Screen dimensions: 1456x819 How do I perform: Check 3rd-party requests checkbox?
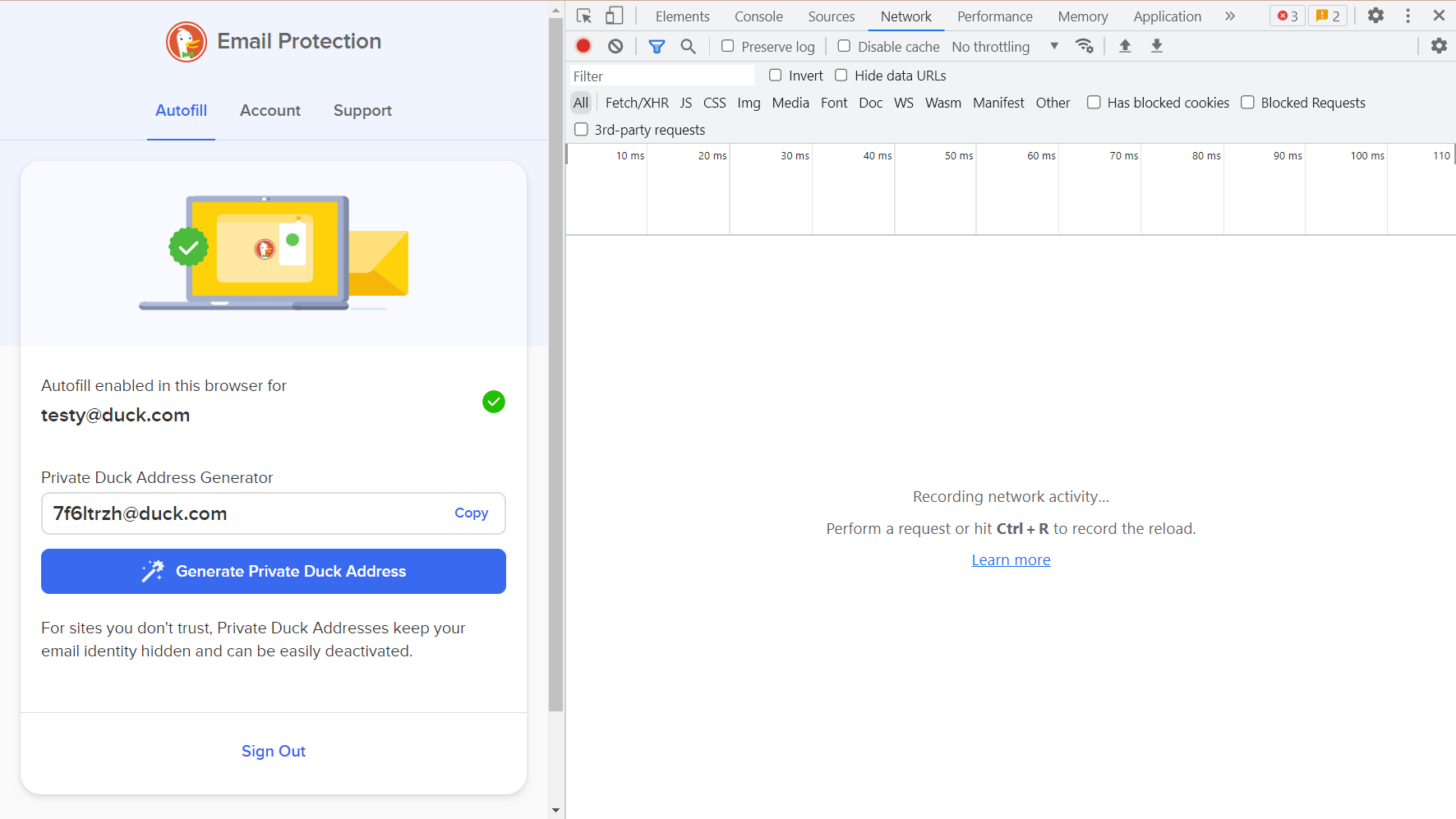[581, 129]
